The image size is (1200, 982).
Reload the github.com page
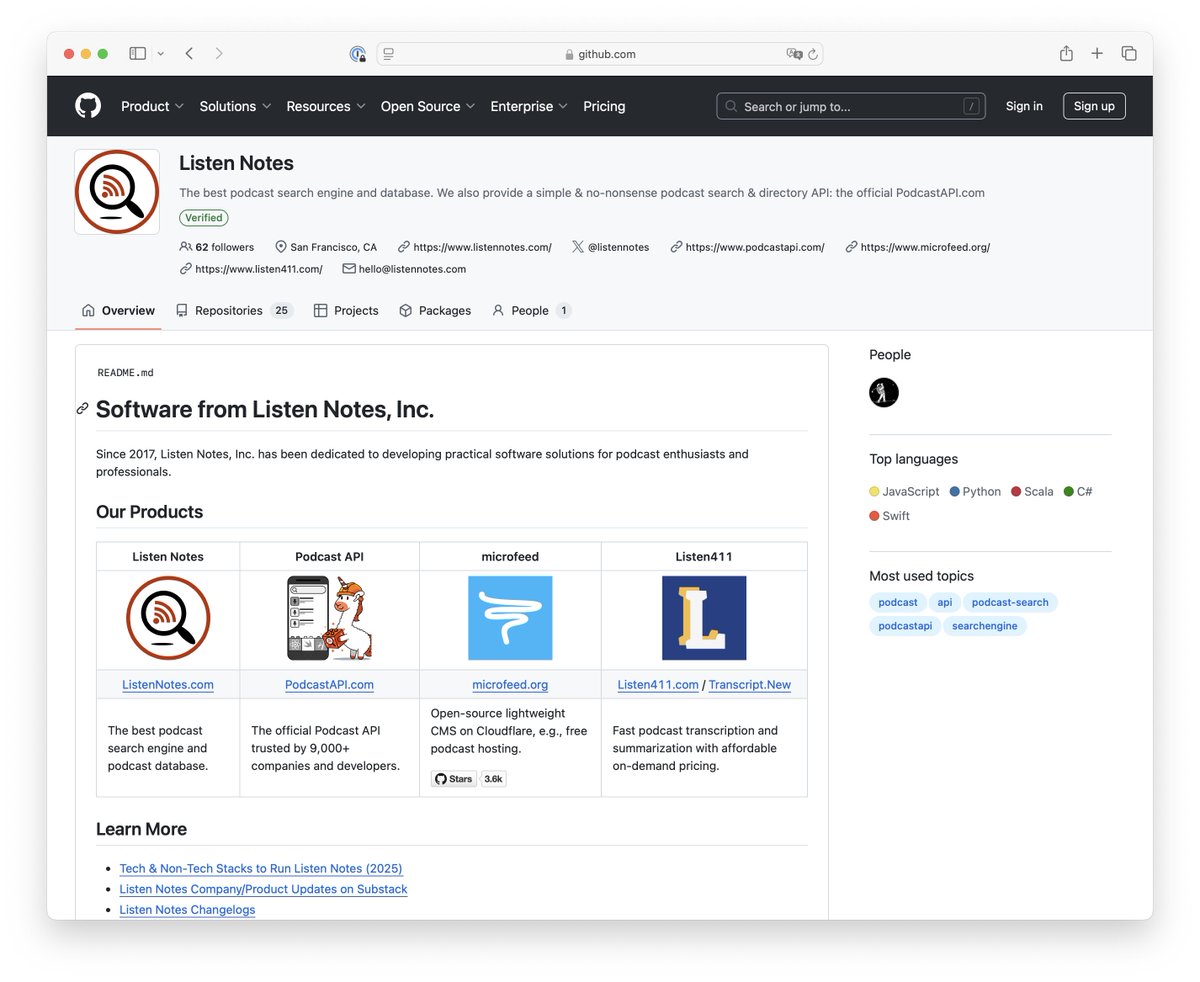click(x=813, y=54)
